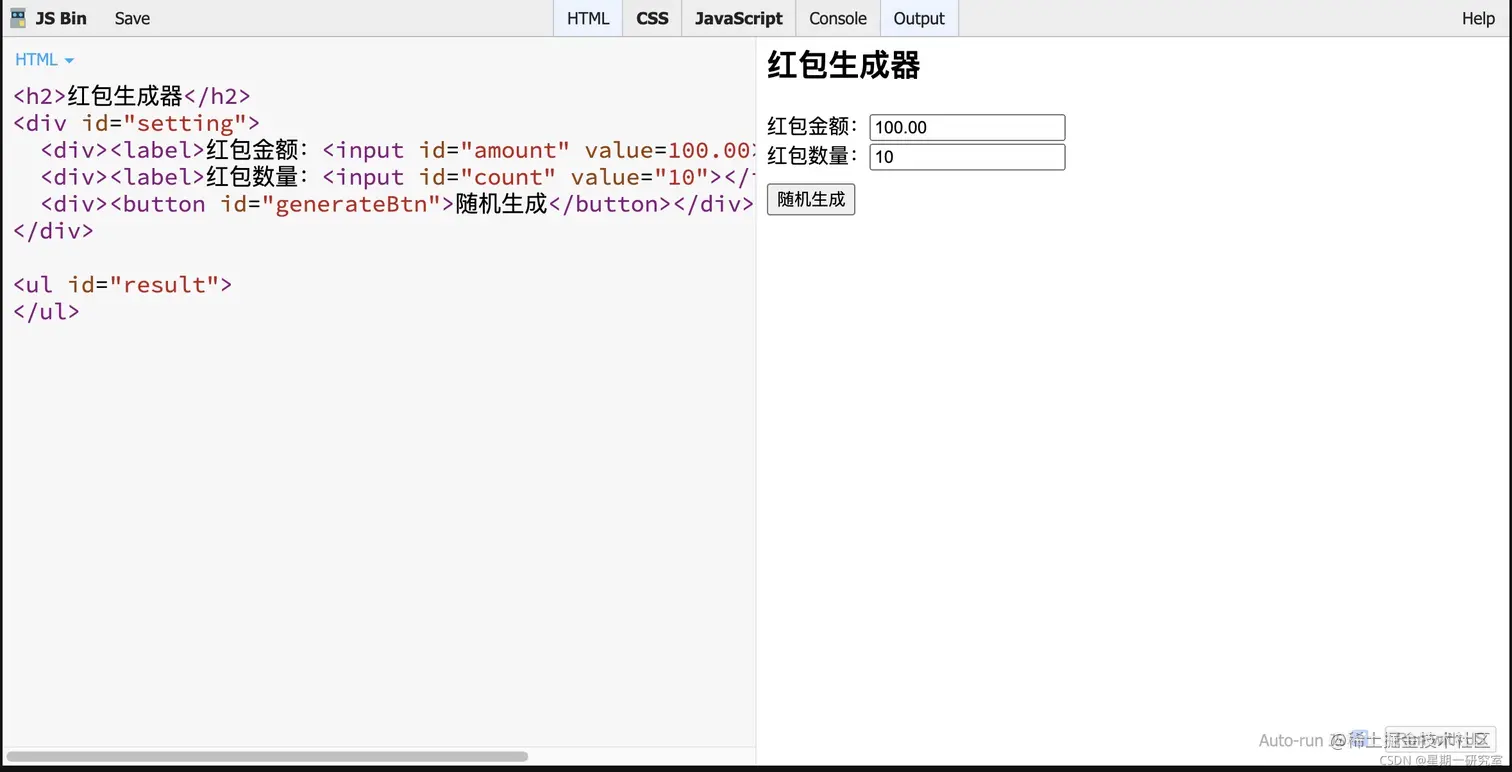
Task: Click the circular icon beside Auto-run
Action: click(x=1337, y=740)
